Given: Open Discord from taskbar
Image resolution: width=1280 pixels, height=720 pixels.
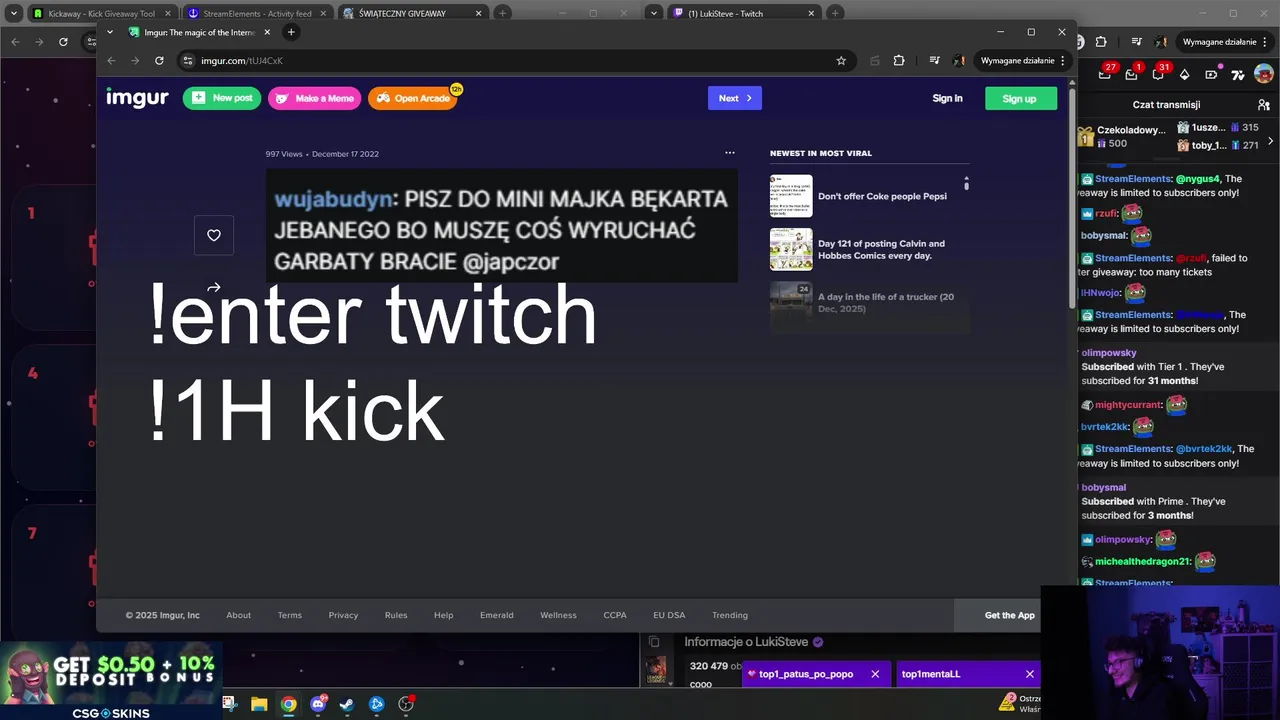Looking at the screenshot, I should [x=318, y=704].
